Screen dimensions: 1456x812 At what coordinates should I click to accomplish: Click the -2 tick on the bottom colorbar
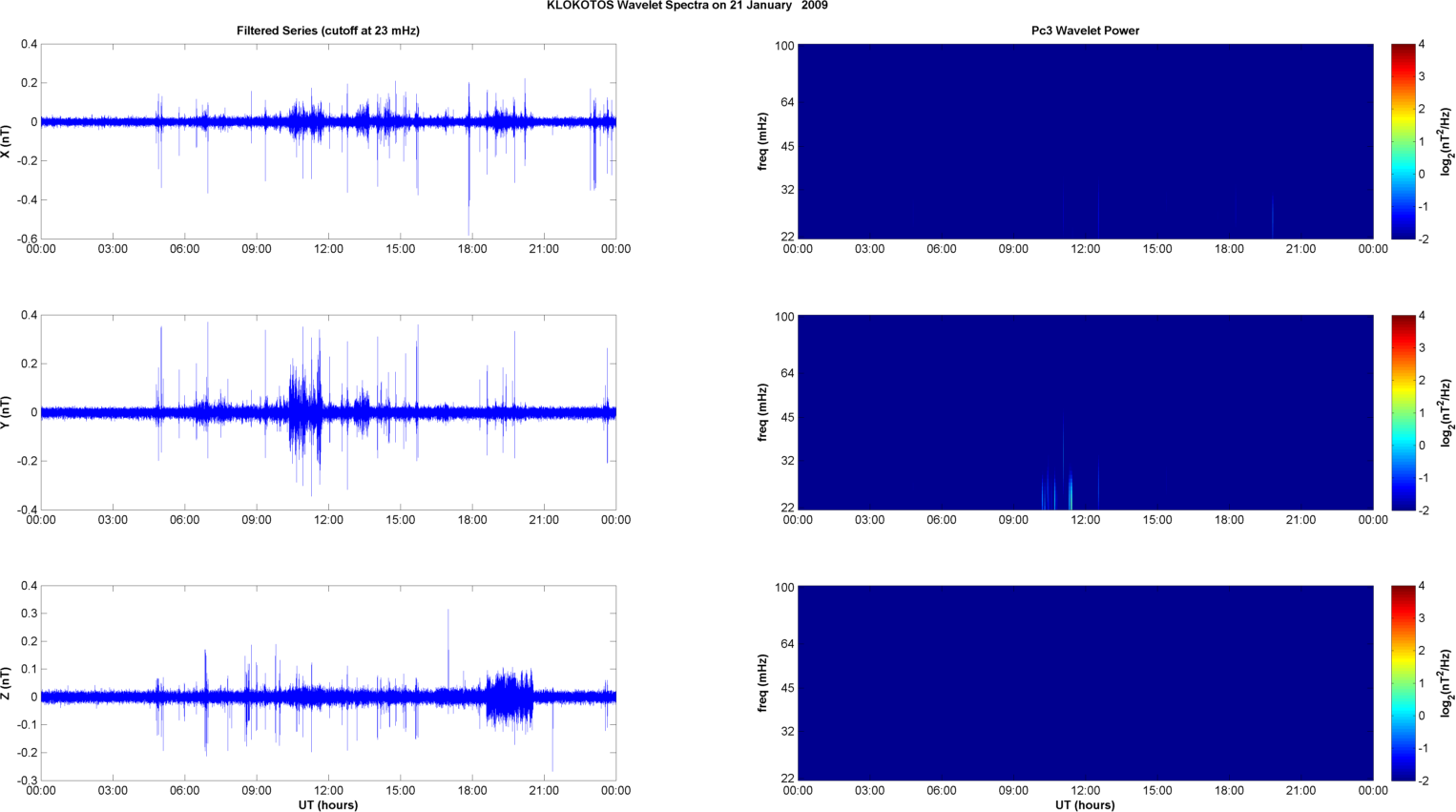pos(1423,781)
